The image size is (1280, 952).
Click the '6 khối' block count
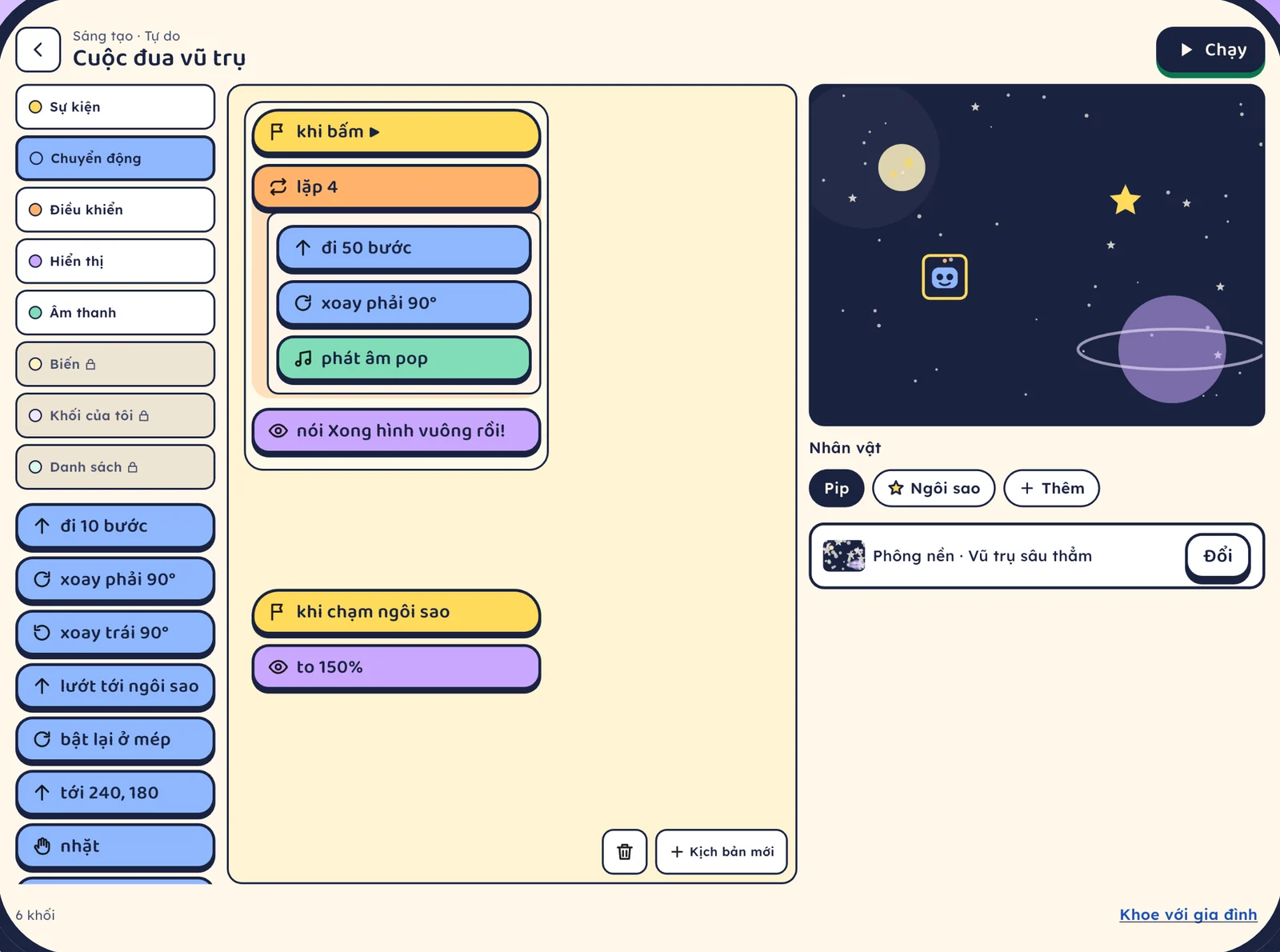click(x=35, y=914)
